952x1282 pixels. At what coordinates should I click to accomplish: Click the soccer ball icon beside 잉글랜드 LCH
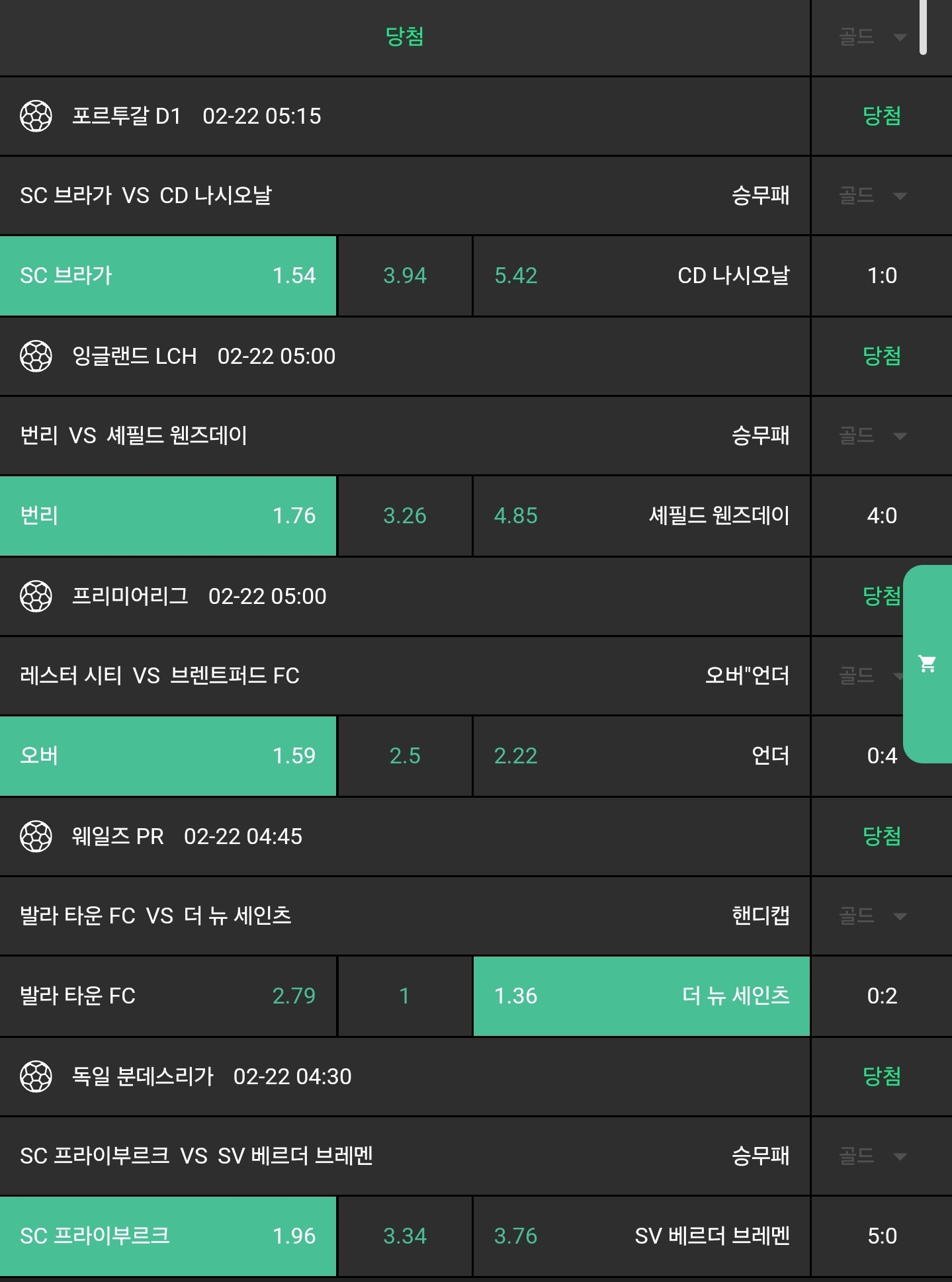click(x=36, y=357)
